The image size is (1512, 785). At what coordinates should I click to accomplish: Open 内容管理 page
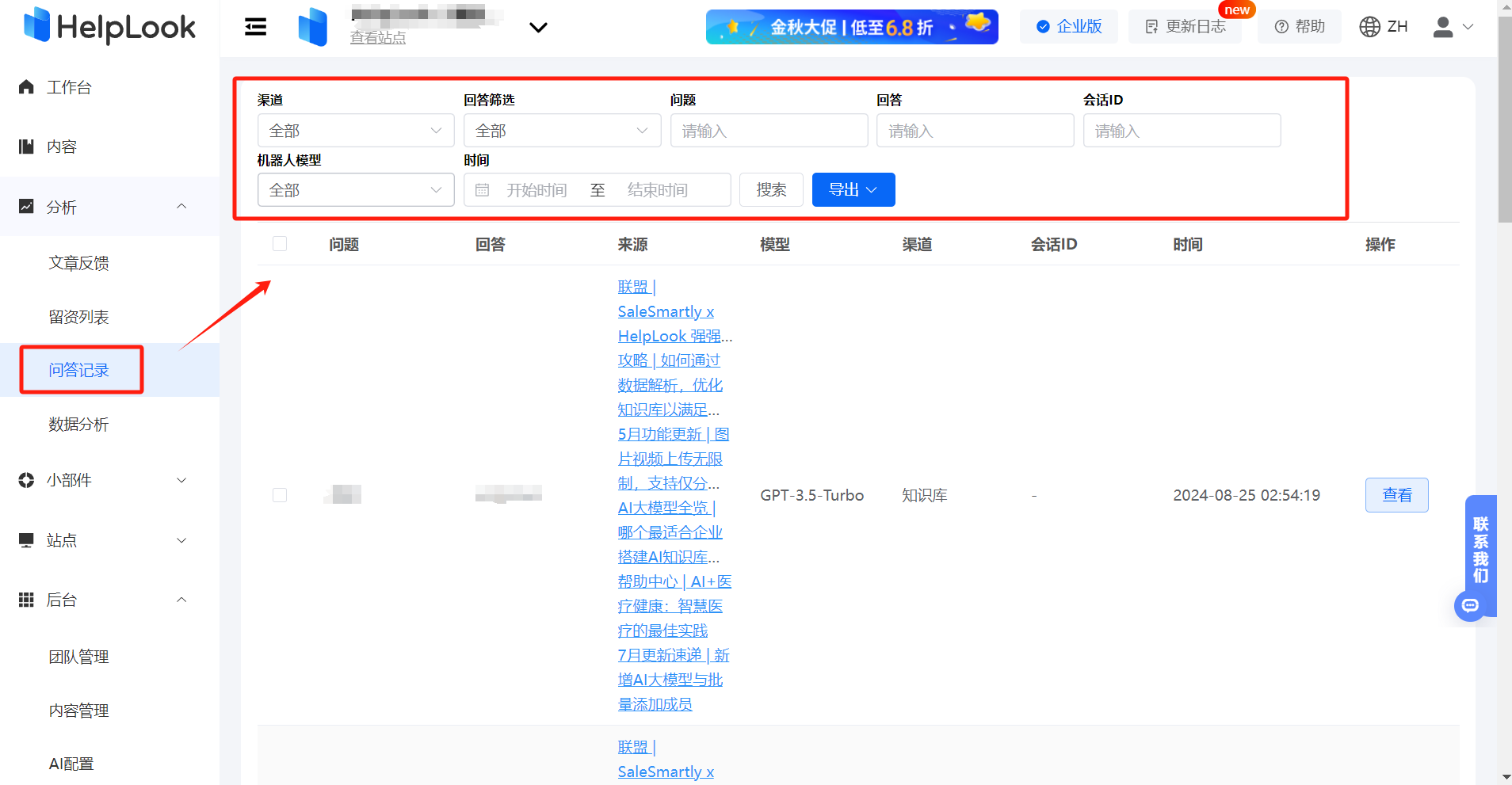point(79,711)
